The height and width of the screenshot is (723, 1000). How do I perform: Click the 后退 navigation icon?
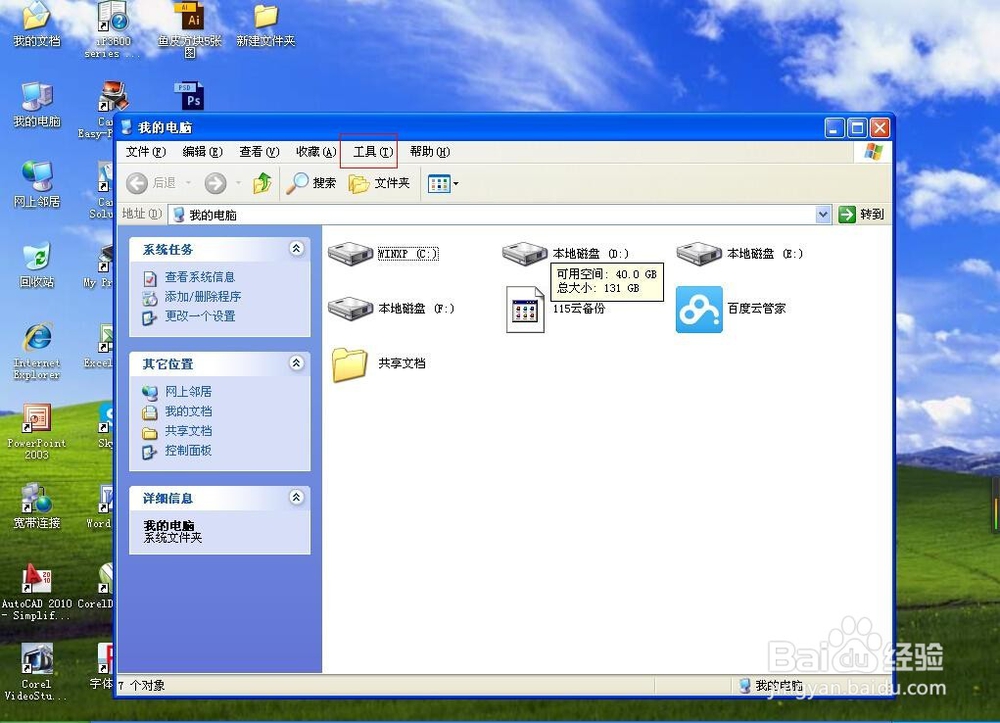(x=138, y=183)
